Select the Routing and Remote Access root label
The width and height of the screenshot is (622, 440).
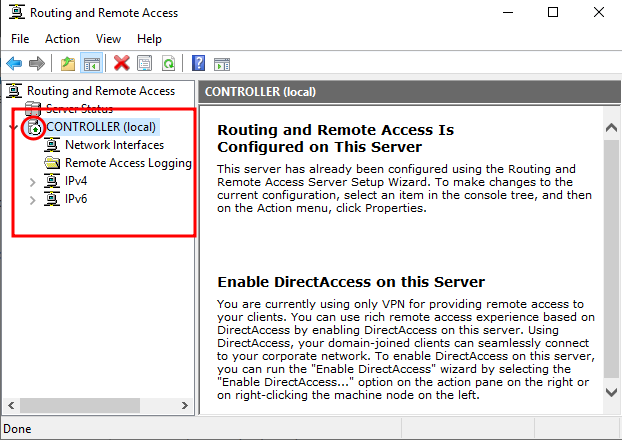tap(101, 91)
